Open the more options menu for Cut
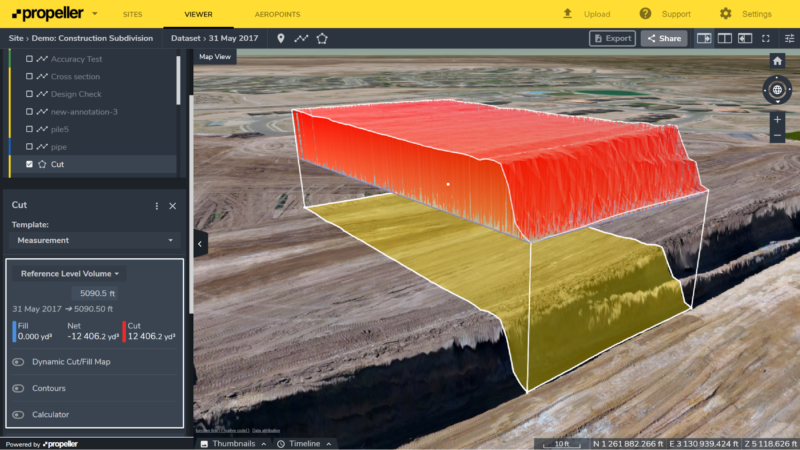800x450 pixels. pyautogui.click(x=156, y=205)
